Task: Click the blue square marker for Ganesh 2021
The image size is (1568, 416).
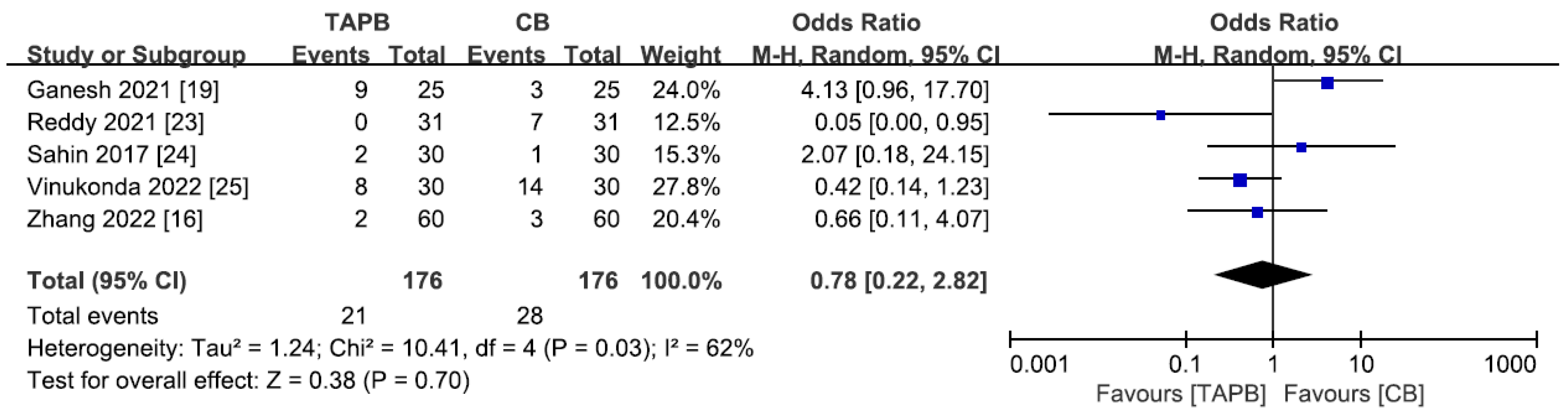Action: 1328,83
